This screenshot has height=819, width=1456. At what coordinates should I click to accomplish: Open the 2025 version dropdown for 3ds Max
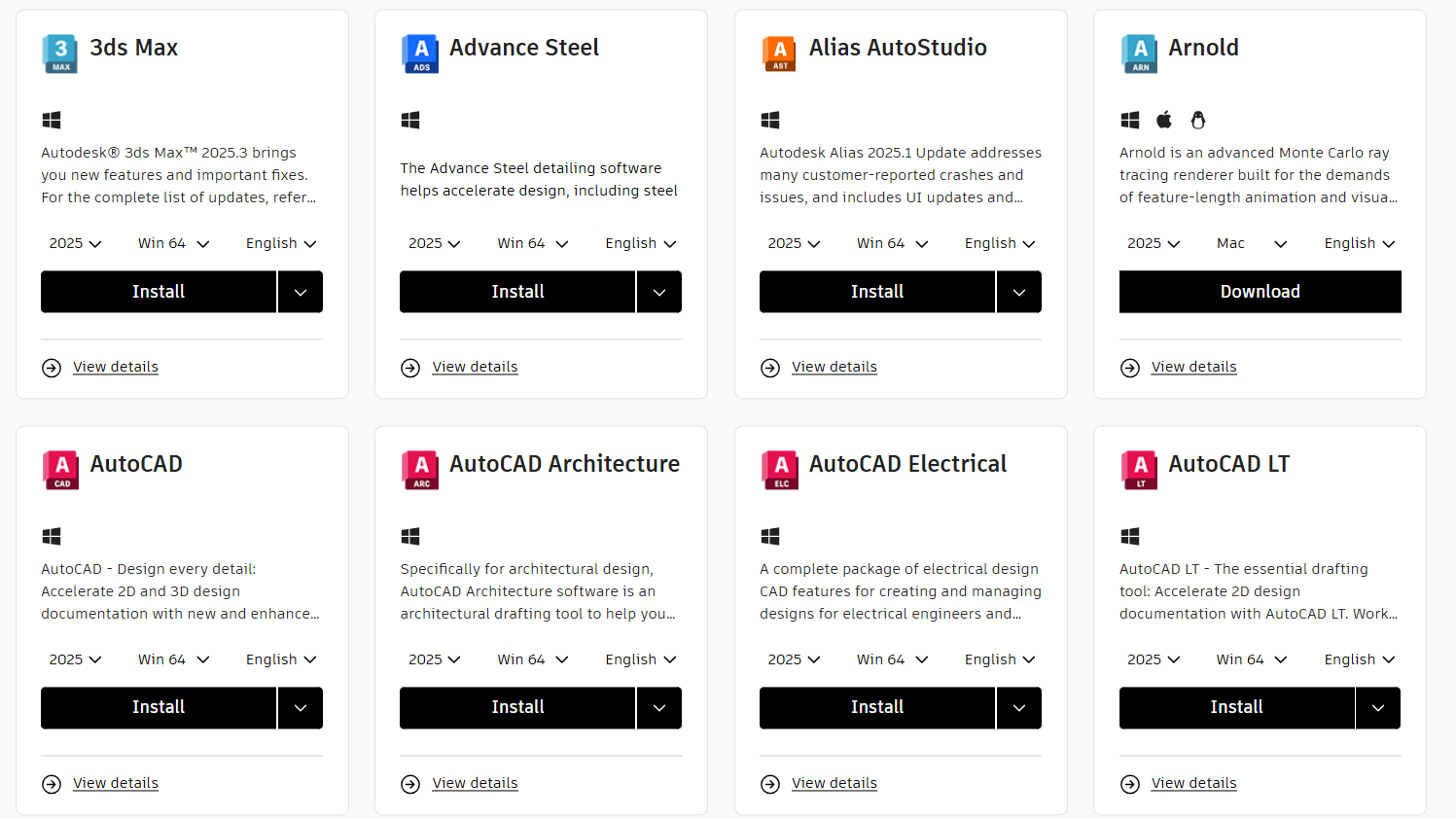[x=75, y=243]
